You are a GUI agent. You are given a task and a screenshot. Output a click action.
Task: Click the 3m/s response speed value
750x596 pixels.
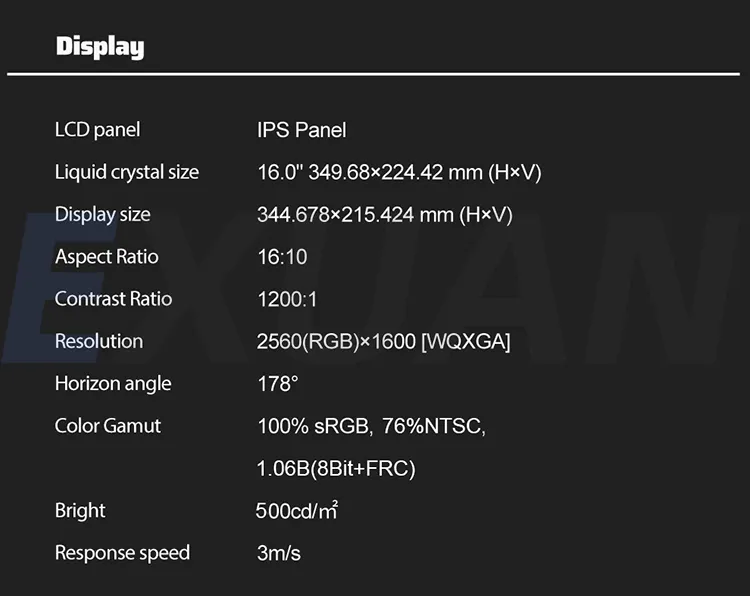[279, 553]
